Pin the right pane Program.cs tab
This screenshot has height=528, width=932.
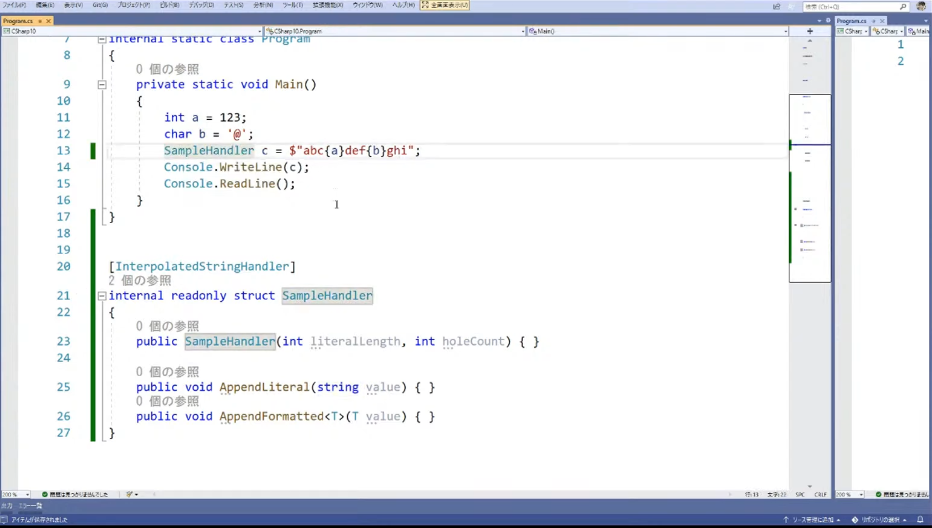[x=874, y=21]
